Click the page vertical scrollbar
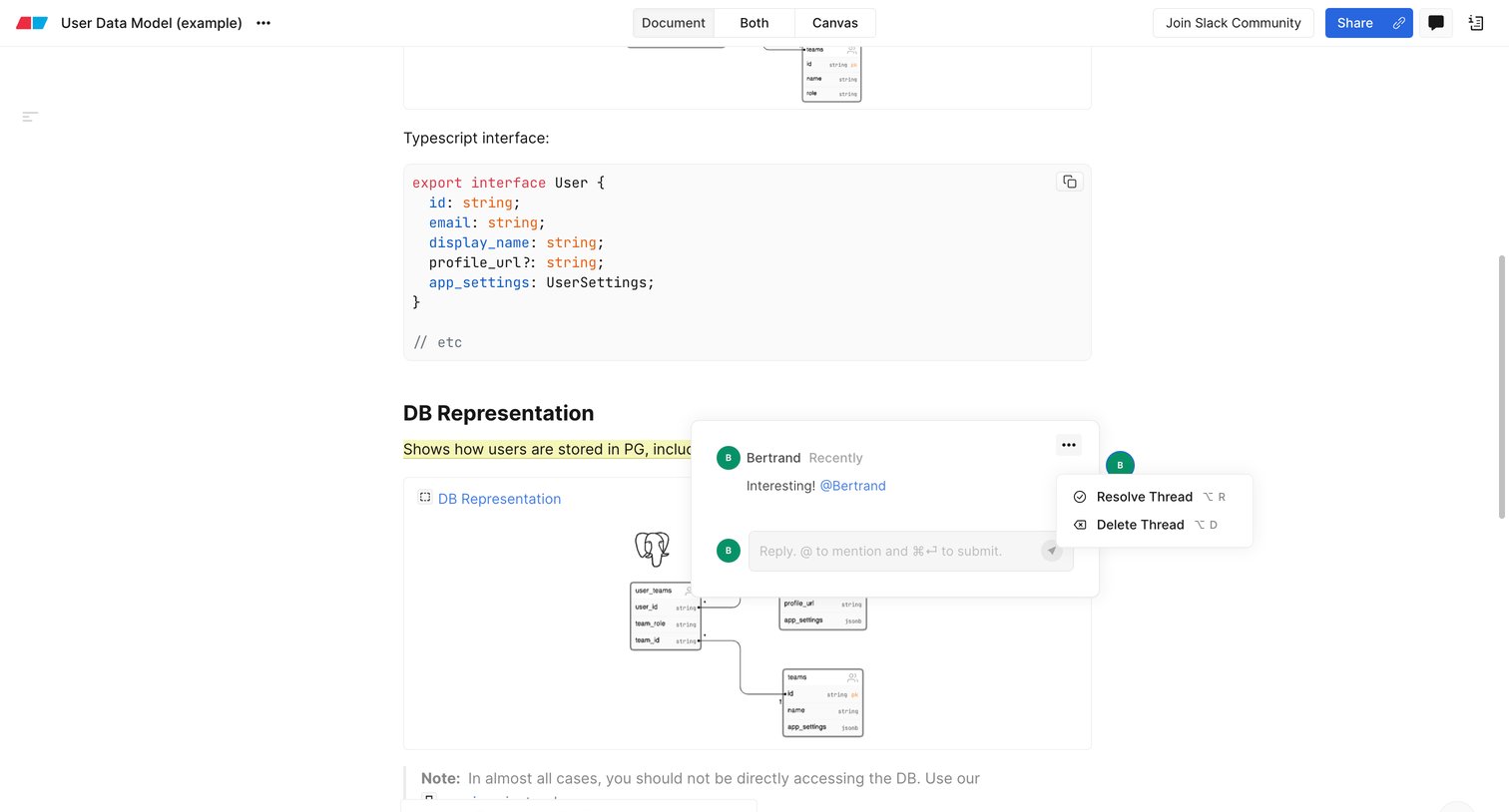Screen dimensions: 1509x812 [x=1502, y=387]
